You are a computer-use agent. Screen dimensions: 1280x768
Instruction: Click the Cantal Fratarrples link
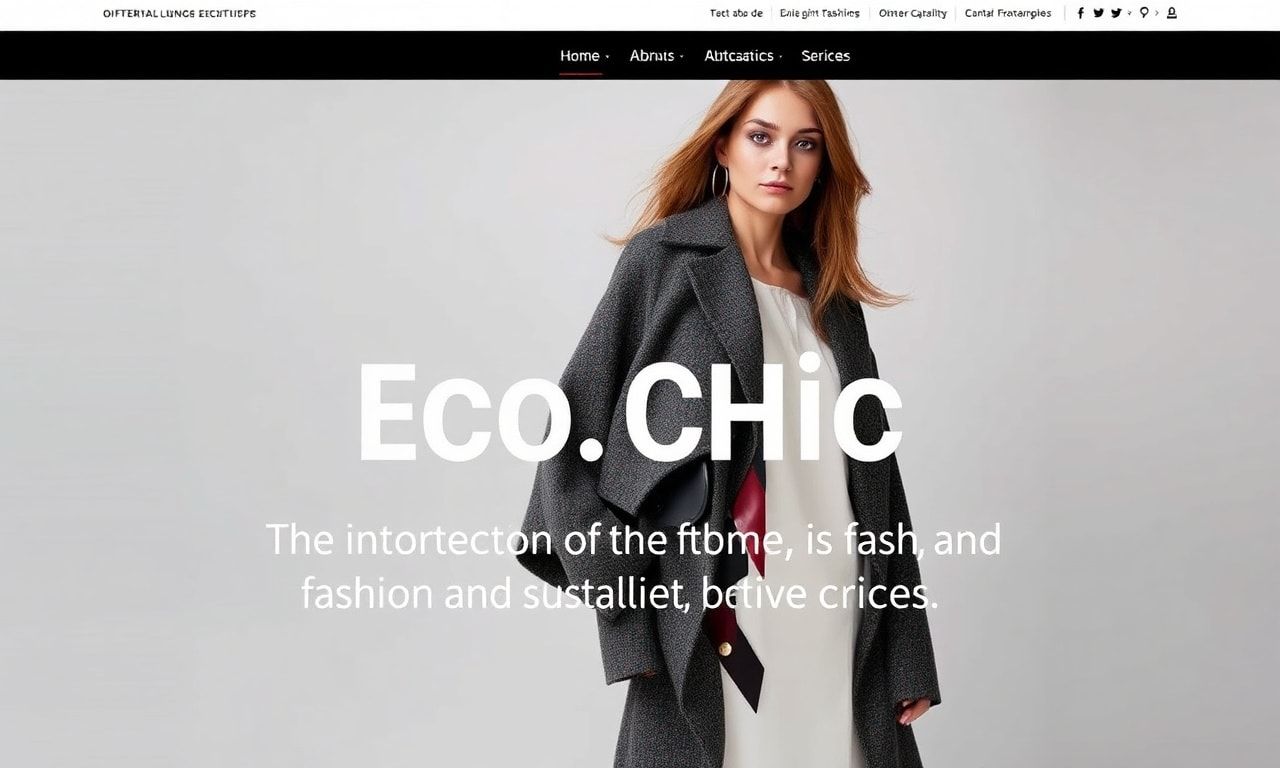(1008, 13)
